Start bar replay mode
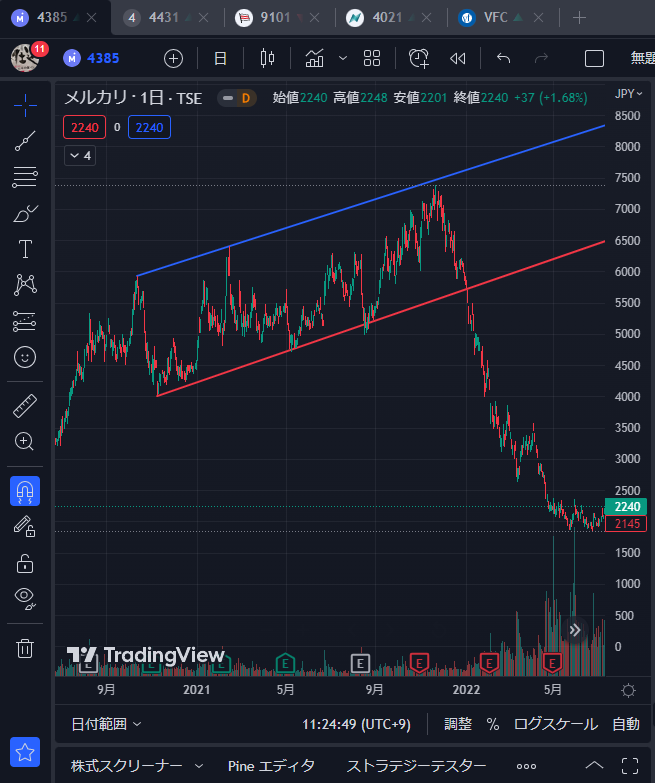The image size is (655, 783). [x=457, y=58]
